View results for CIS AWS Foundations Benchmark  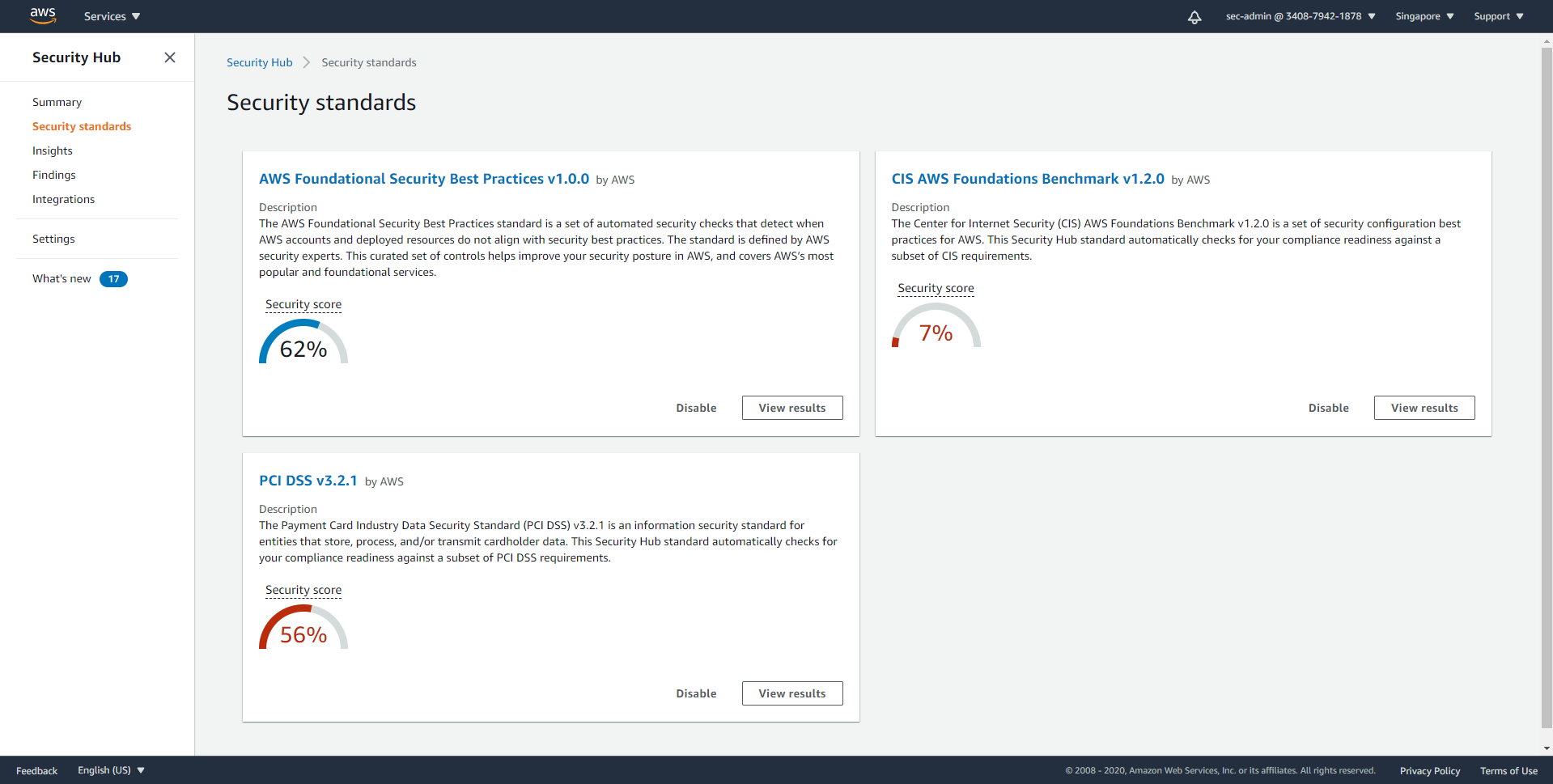pyautogui.click(x=1424, y=408)
